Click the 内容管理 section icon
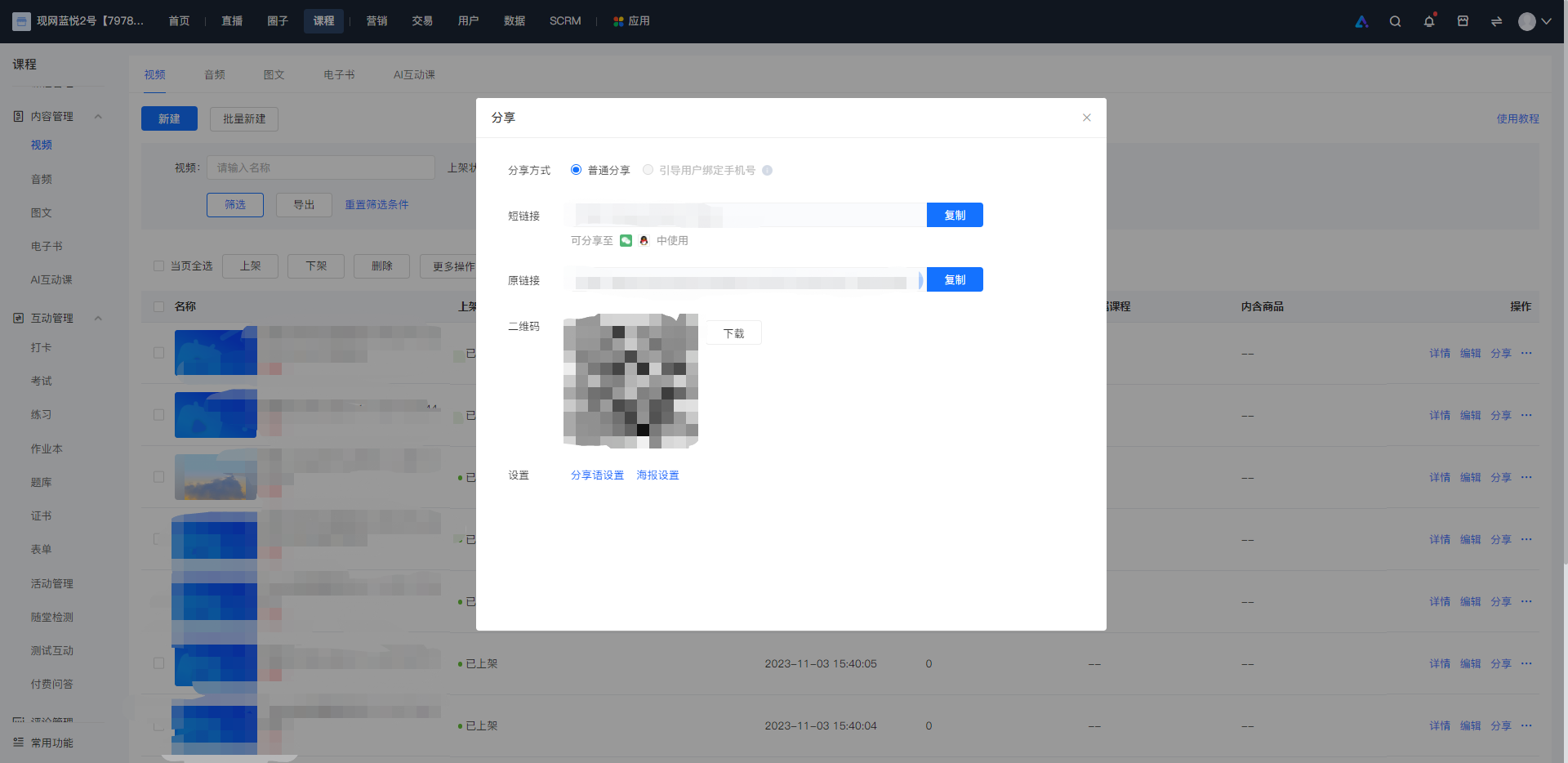Viewport: 1568px width, 763px height. (x=18, y=116)
